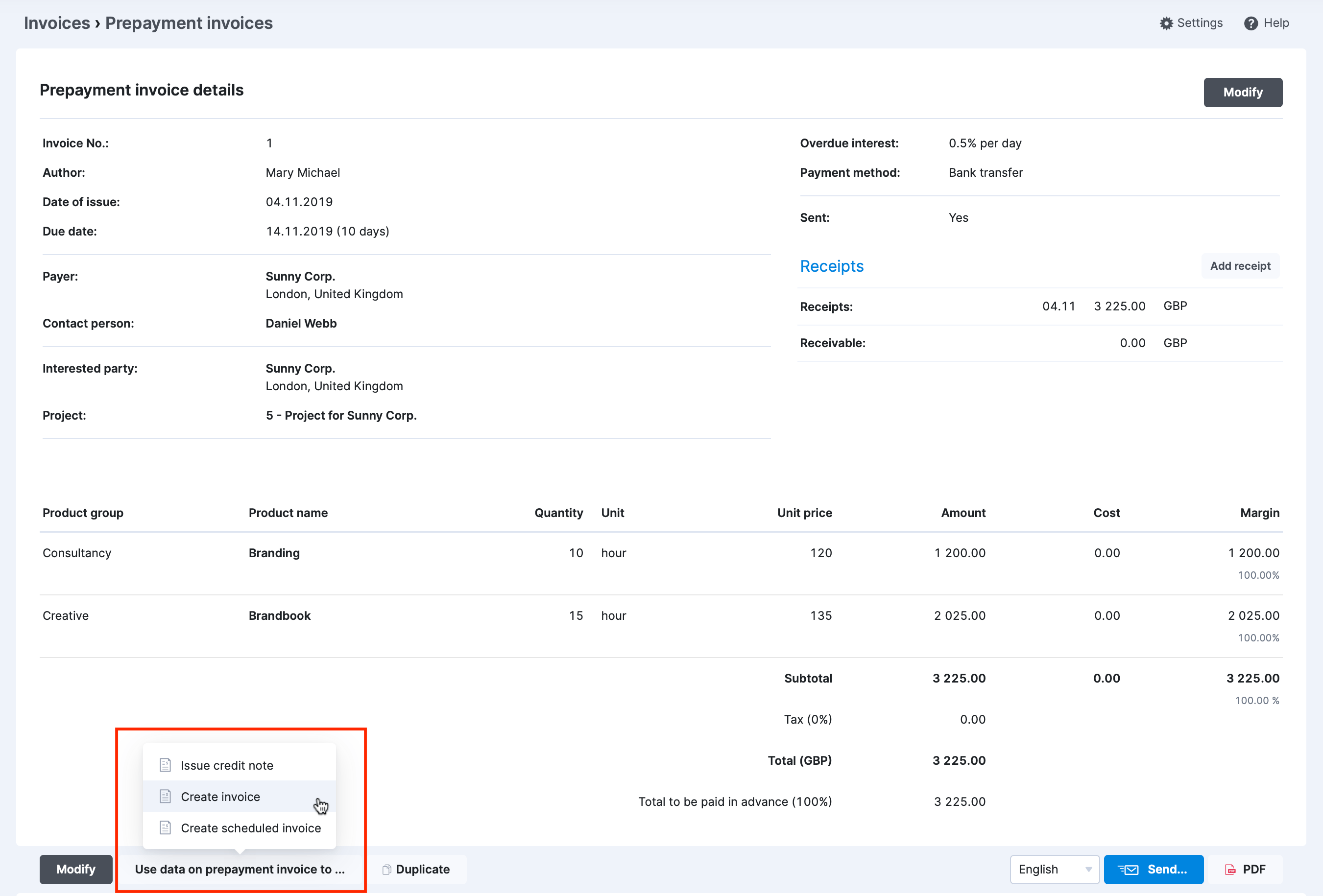Click the language selector chevron

[x=1089, y=869]
